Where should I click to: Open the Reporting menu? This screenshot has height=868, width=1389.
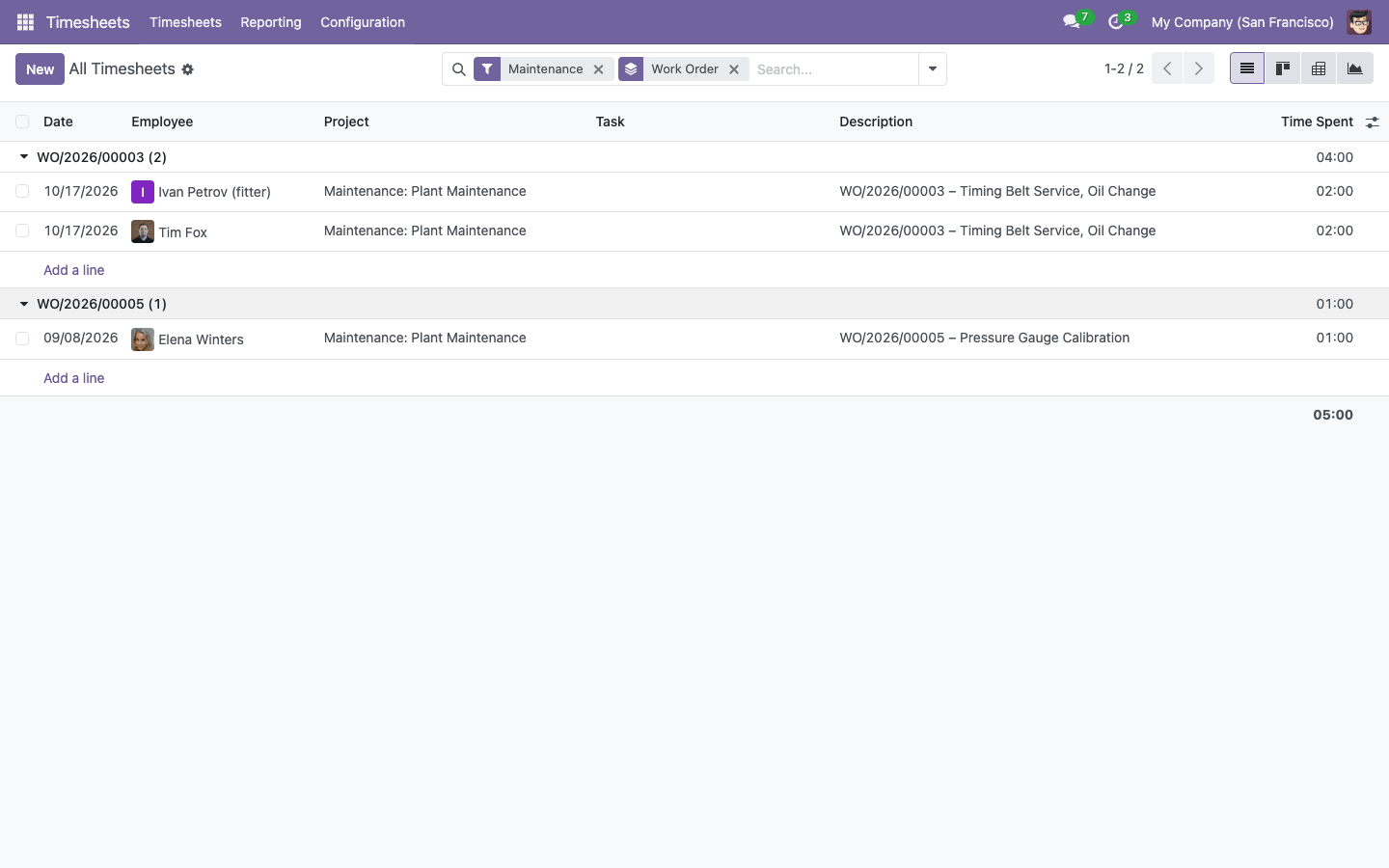[x=271, y=22]
